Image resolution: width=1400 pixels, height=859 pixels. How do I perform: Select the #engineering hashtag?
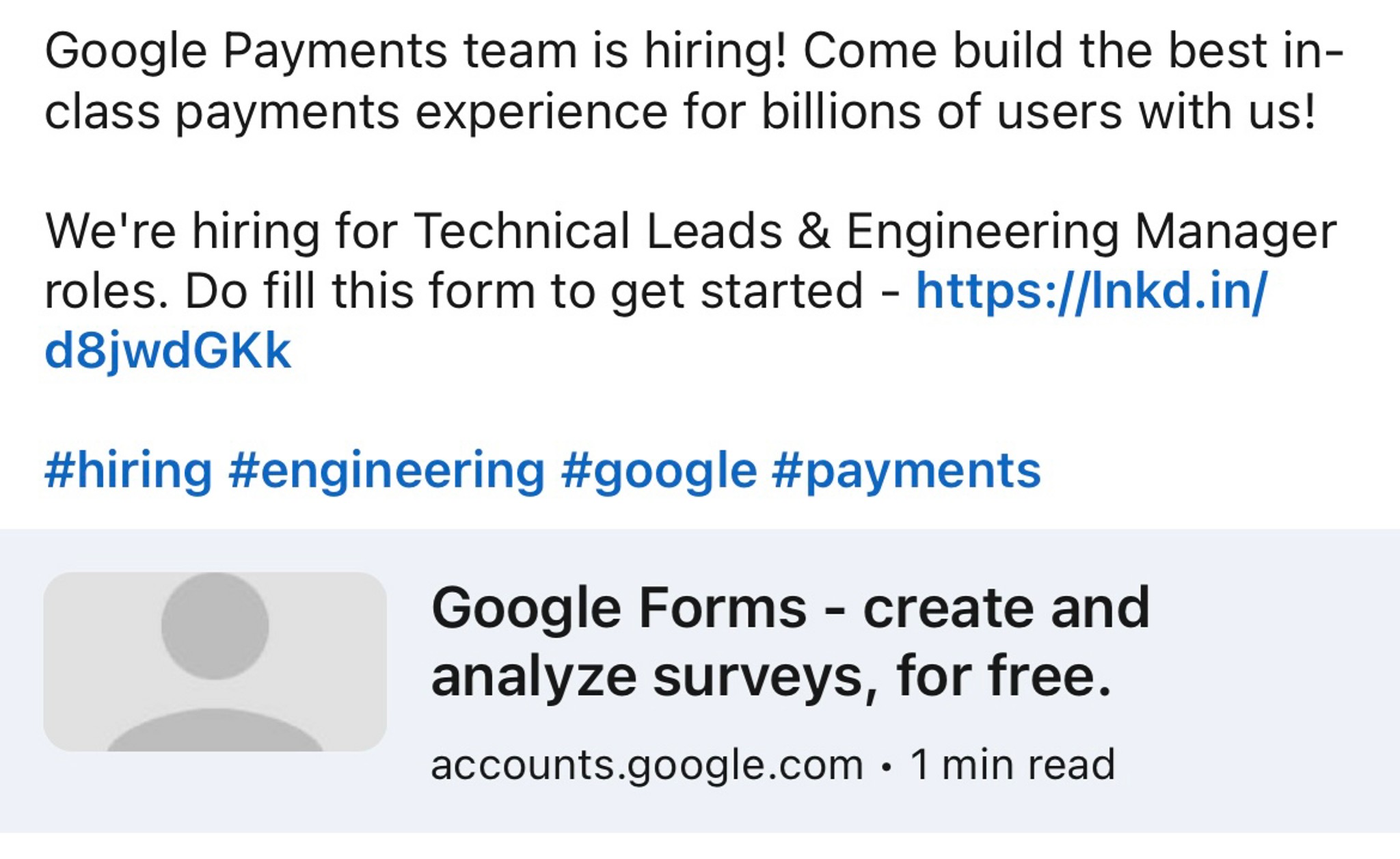pyautogui.click(x=387, y=471)
